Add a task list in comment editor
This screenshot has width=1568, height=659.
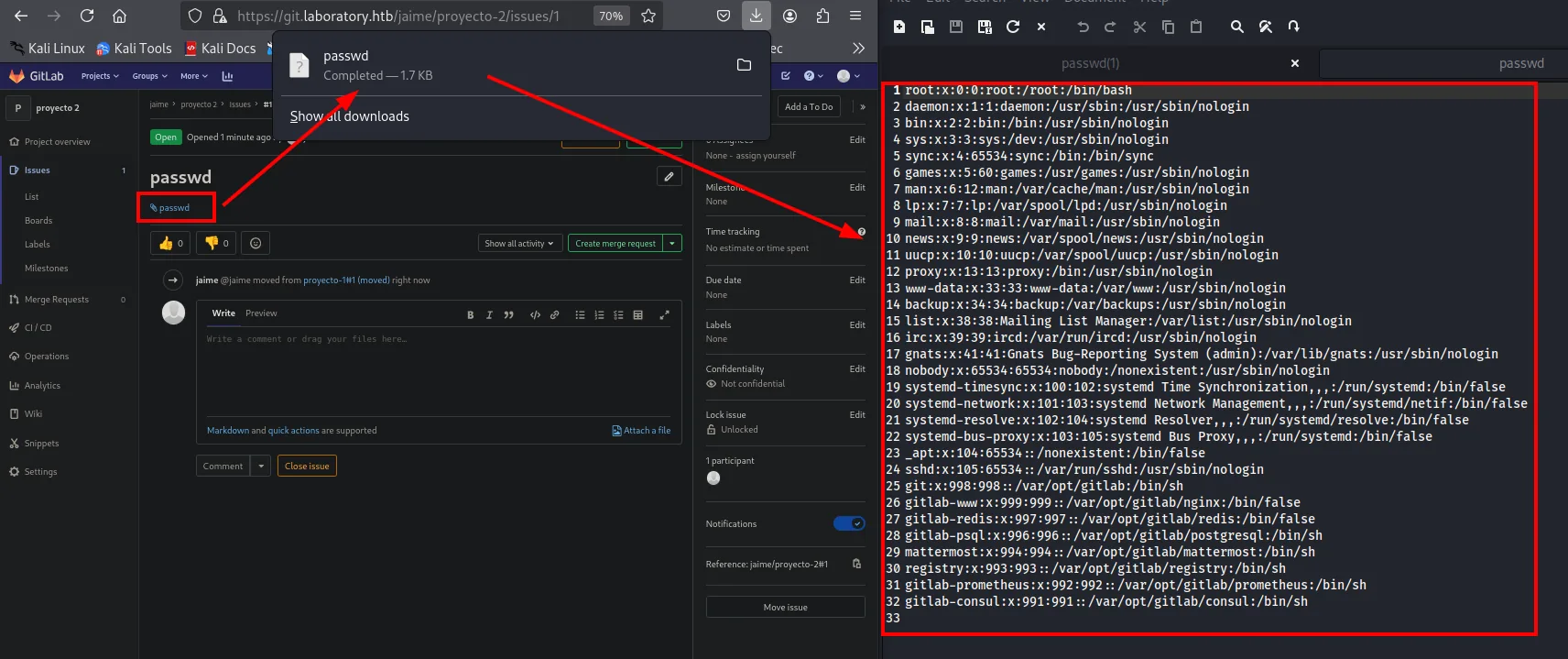point(618,315)
